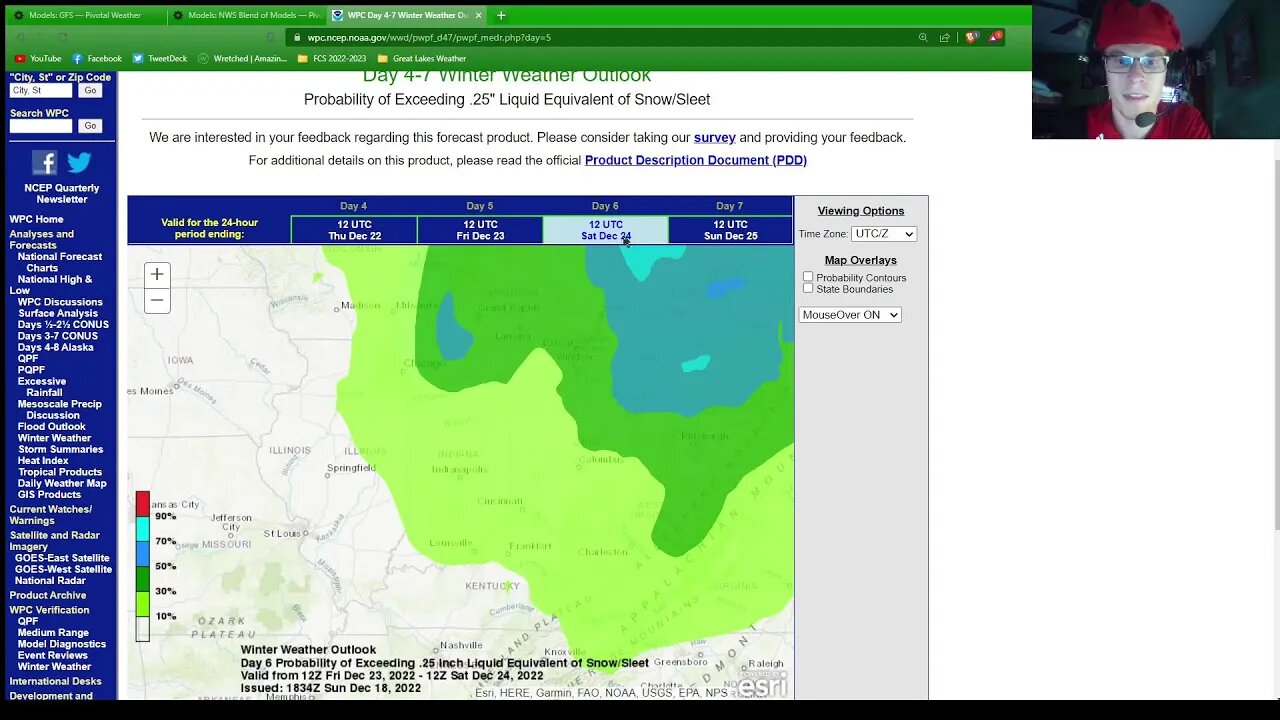
Task: Click the cyan 70% legend swatch
Action: 143,529
